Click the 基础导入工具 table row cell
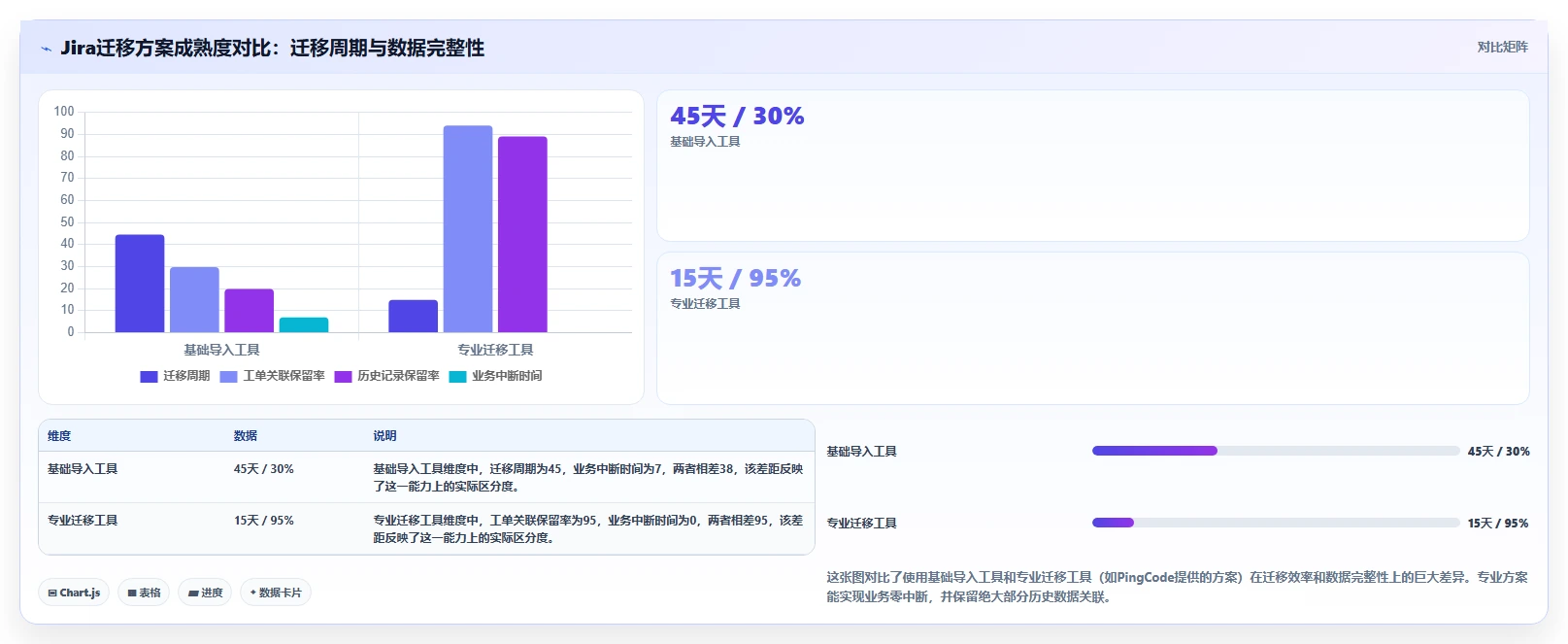 pyautogui.click(x=83, y=469)
